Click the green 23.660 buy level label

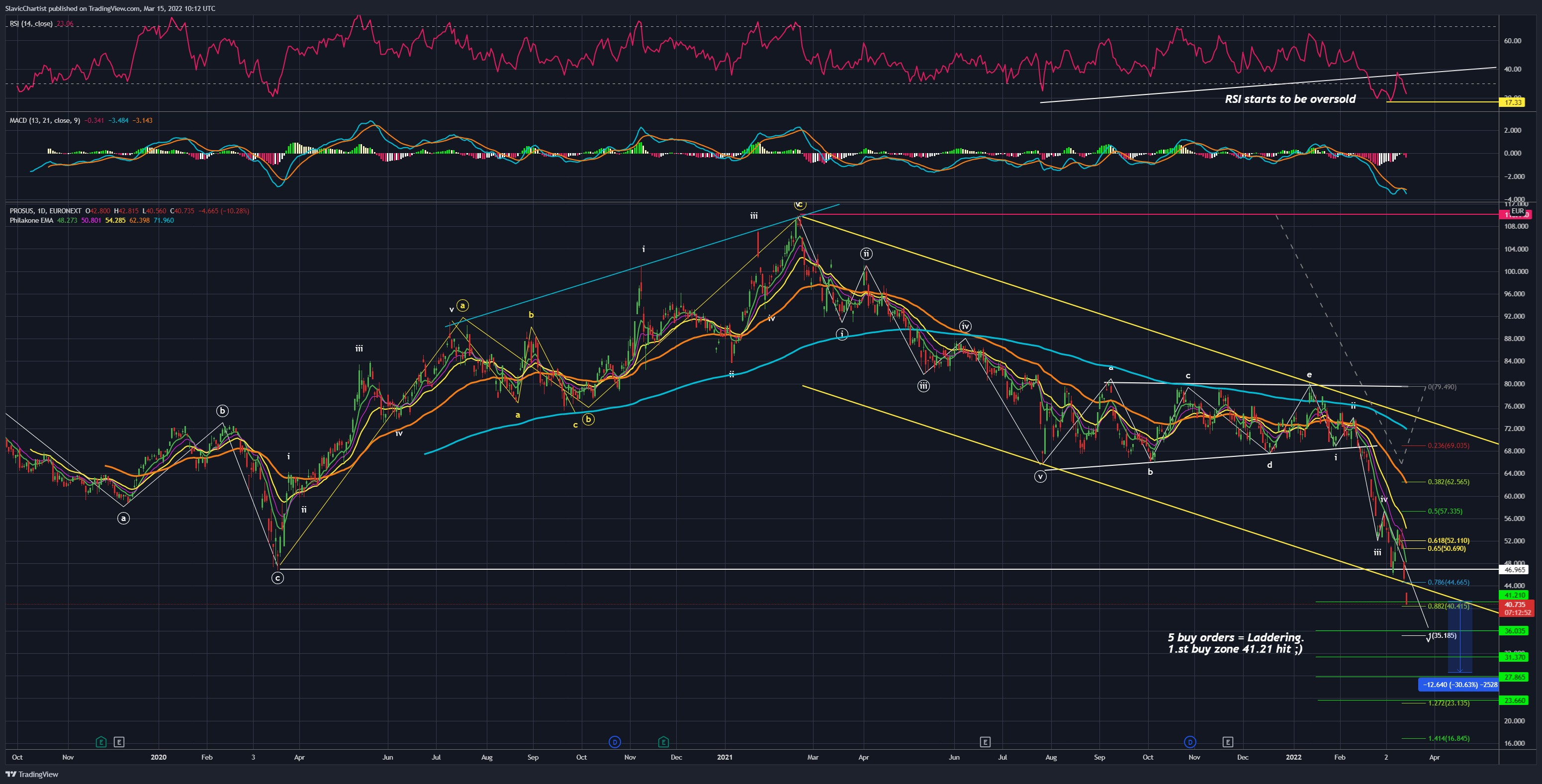(1515, 700)
